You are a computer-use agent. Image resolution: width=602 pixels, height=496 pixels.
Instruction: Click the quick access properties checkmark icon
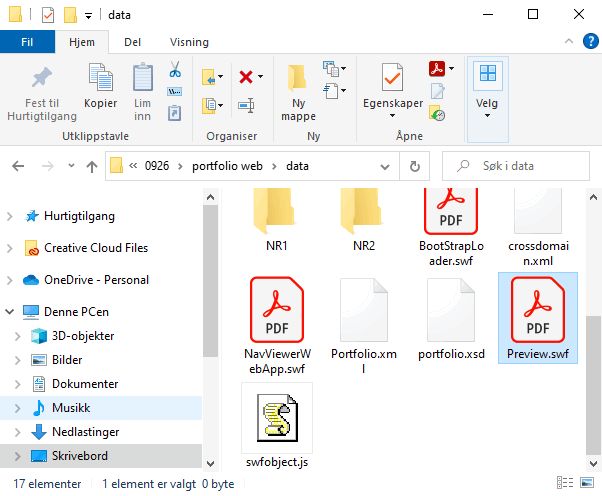point(48,15)
